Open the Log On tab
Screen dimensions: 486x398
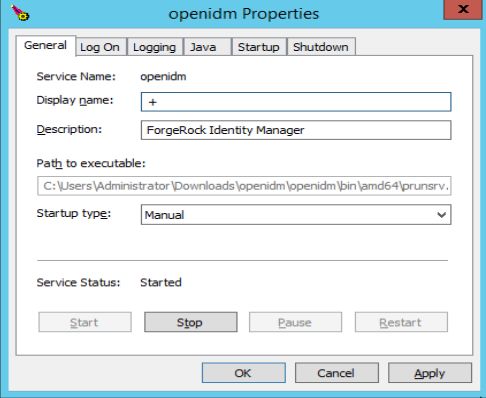(x=101, y=47)
